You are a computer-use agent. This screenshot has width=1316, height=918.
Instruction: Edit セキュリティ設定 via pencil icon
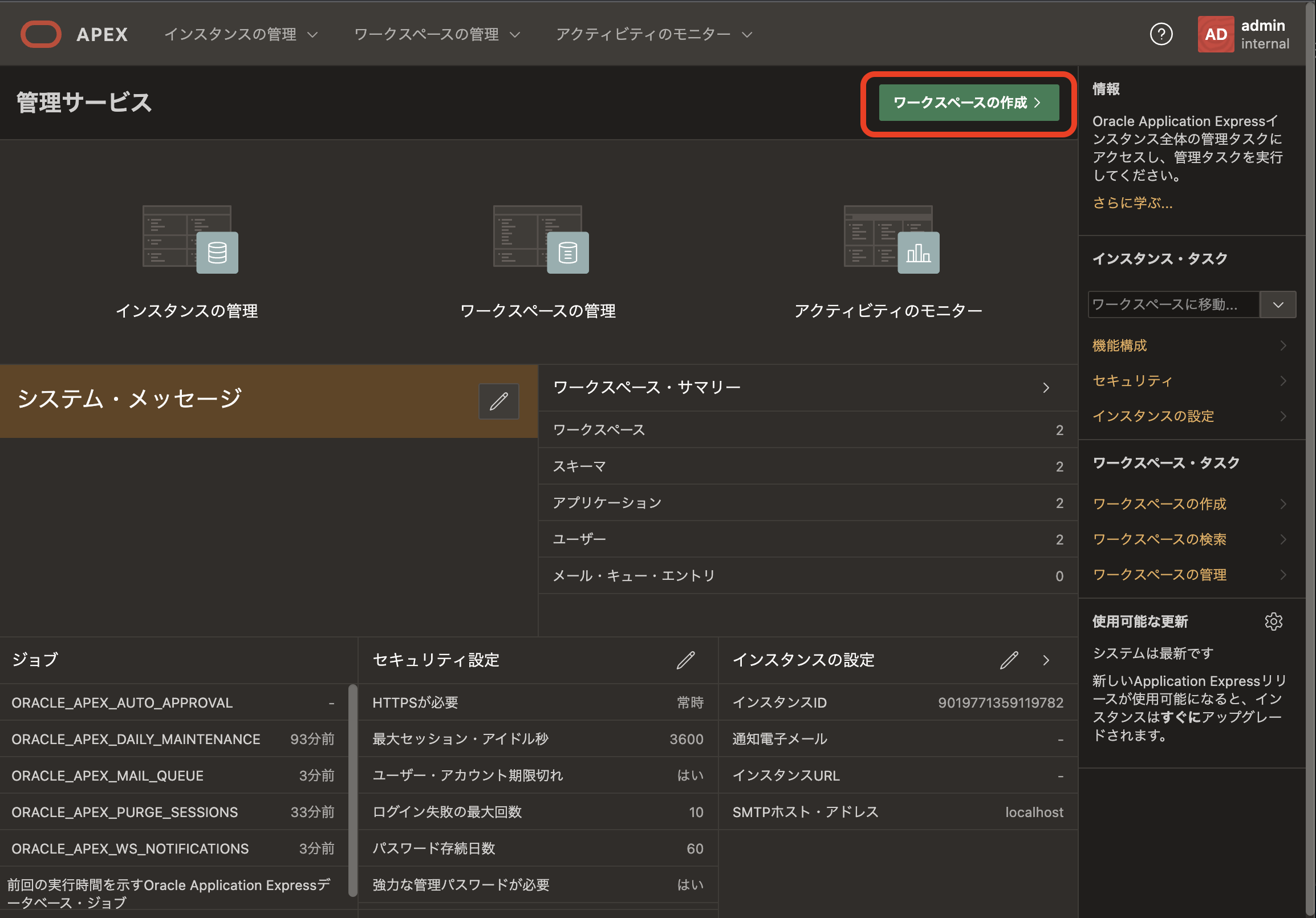pyautogui.click(x=685, y=660)
